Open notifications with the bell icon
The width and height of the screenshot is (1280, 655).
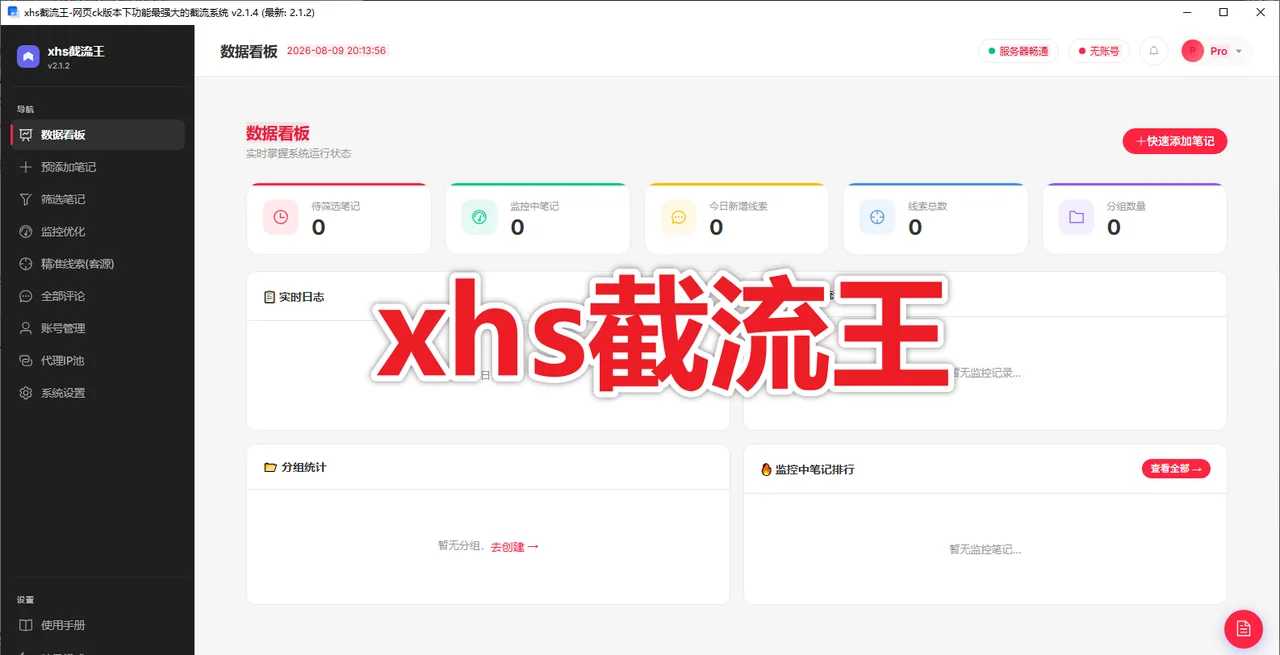point(1154,51)
